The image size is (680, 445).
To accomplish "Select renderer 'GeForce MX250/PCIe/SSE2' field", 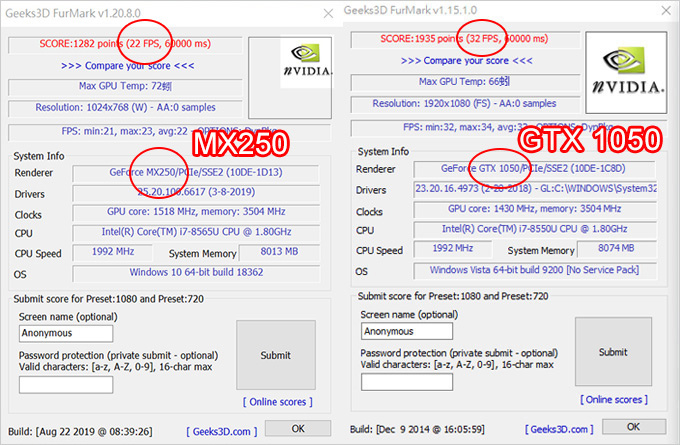I will pyautogui.click(x=196, y=173).
